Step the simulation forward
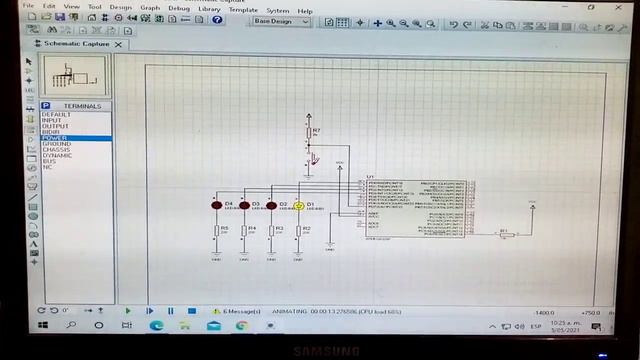 coord(149,311)
